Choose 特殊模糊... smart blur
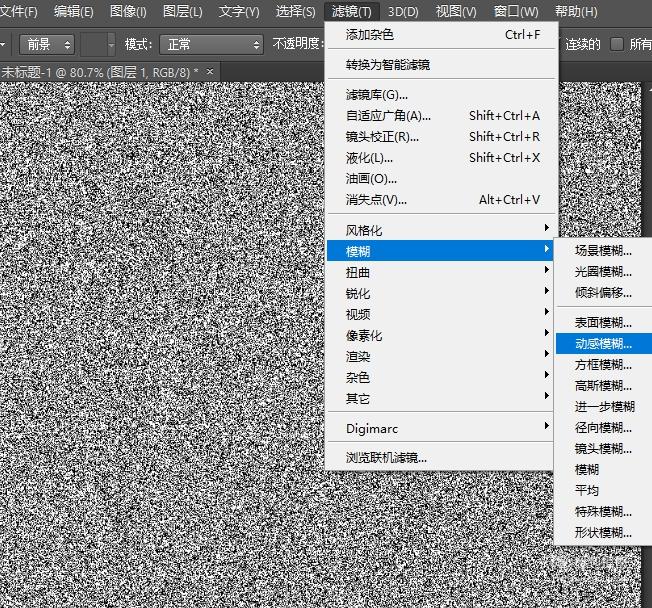The width and height of the screenshot is (652, 608). click(604, 511)
